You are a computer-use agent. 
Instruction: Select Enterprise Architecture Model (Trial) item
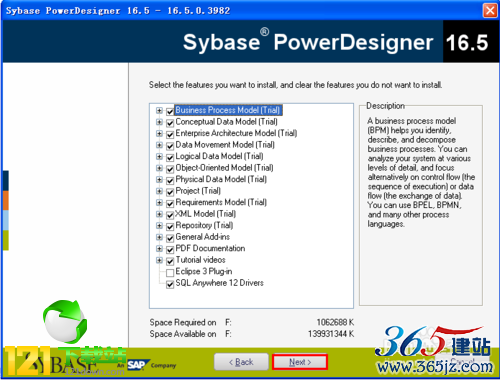pos(236,133)
